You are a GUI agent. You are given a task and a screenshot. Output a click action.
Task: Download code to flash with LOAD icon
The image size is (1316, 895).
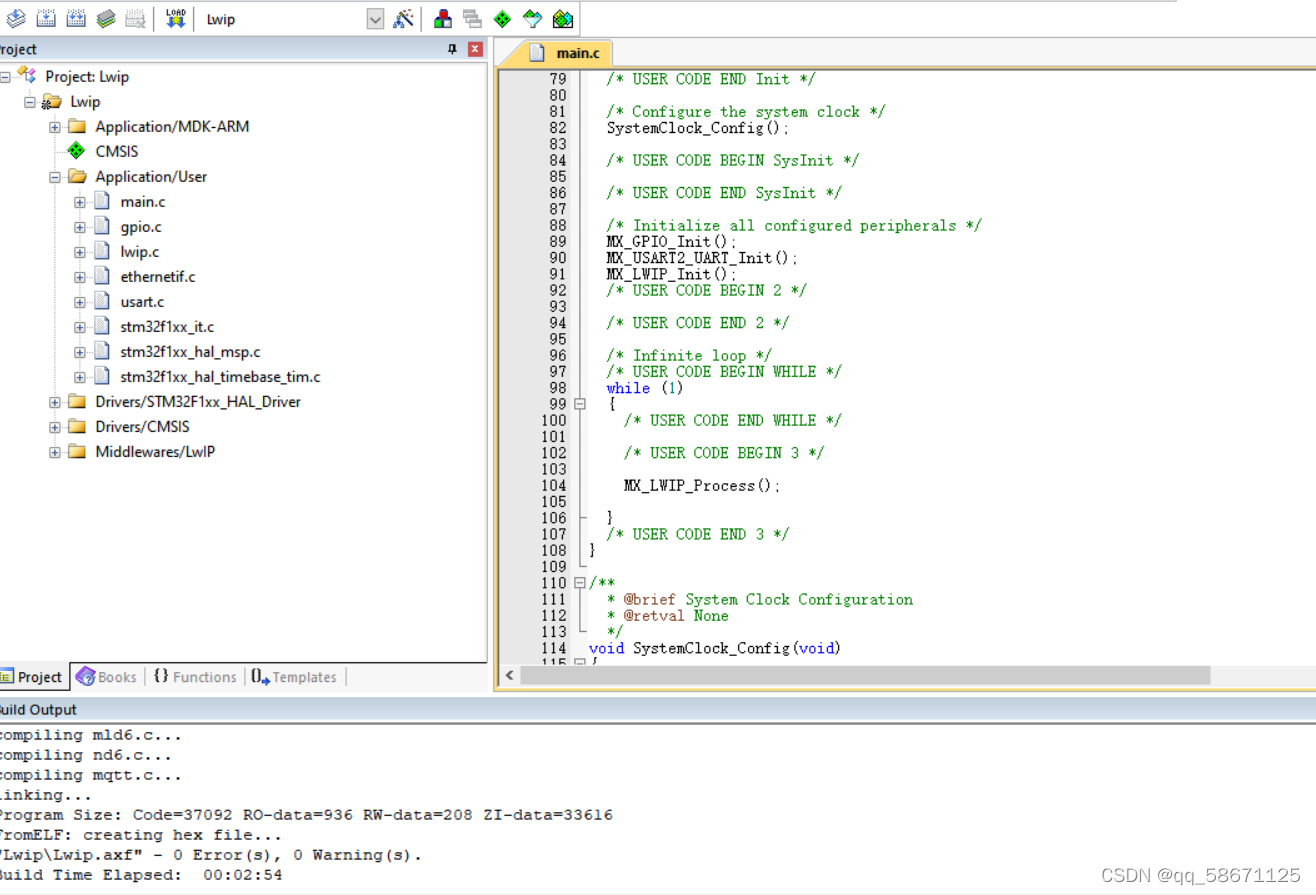175,18
